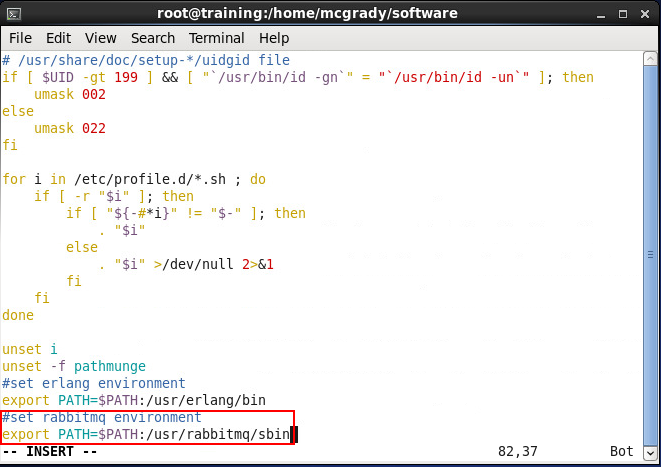Image resolution: width=661 pixels, height=467 pixels.
Task: Click the 'unset -f pathmunge' line
Action: (x=74, y=366)
